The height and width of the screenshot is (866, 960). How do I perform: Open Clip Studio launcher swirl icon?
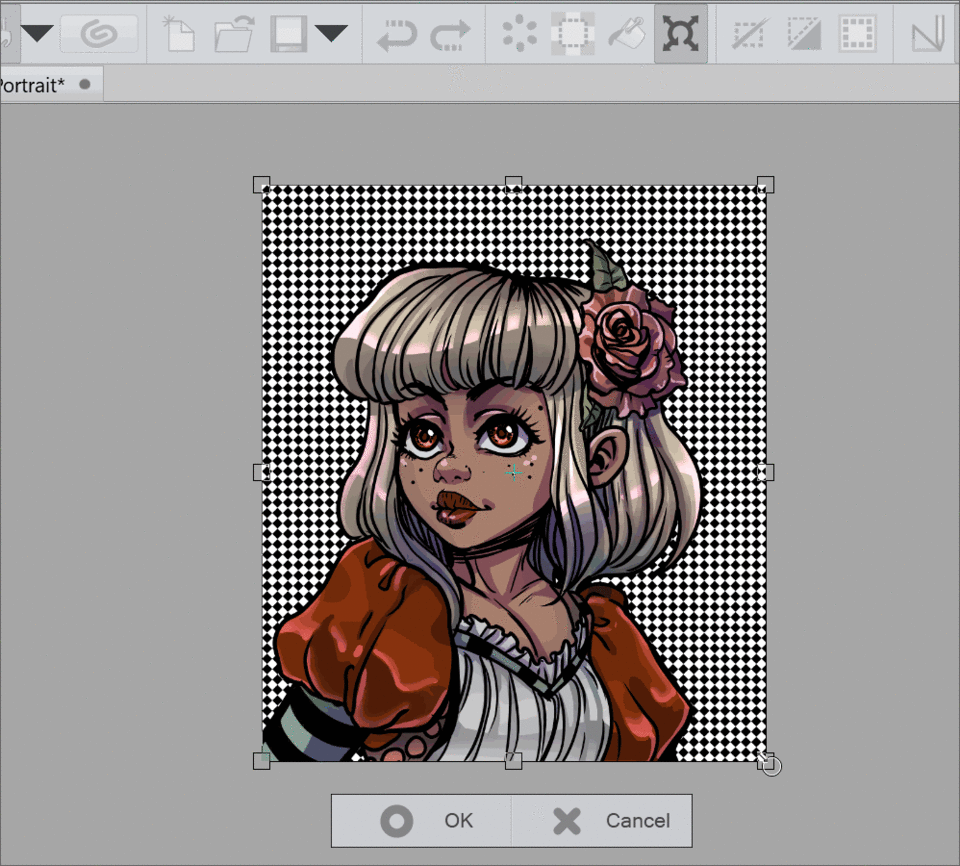(99, 33)
